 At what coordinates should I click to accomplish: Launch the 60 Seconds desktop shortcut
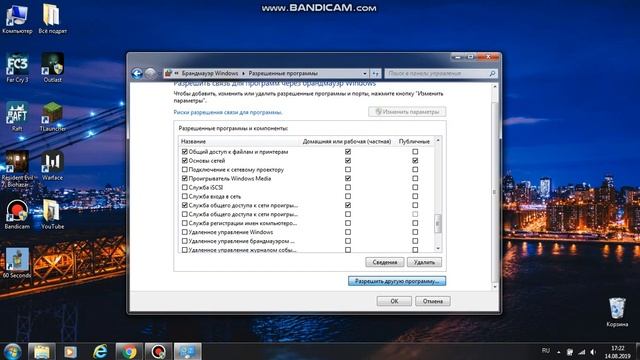tap(17, 264)
